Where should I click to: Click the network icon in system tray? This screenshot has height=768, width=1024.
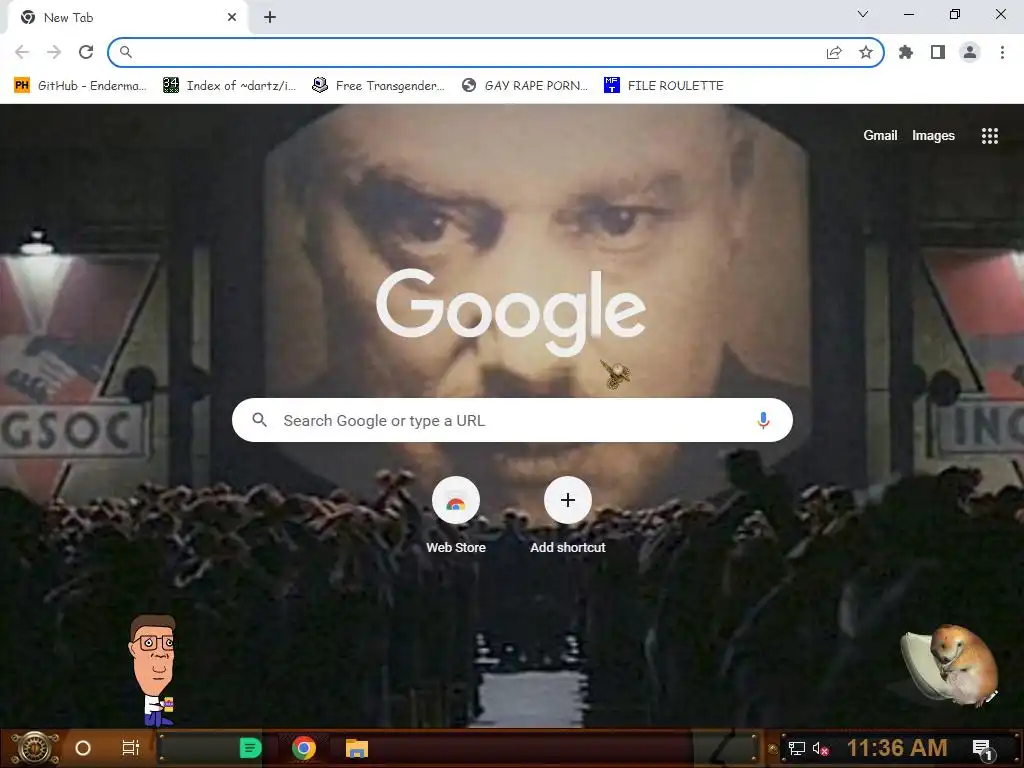797,748
